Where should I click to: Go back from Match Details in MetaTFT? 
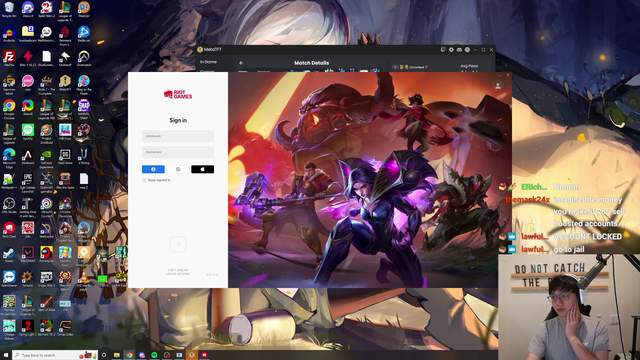(241, 63)
